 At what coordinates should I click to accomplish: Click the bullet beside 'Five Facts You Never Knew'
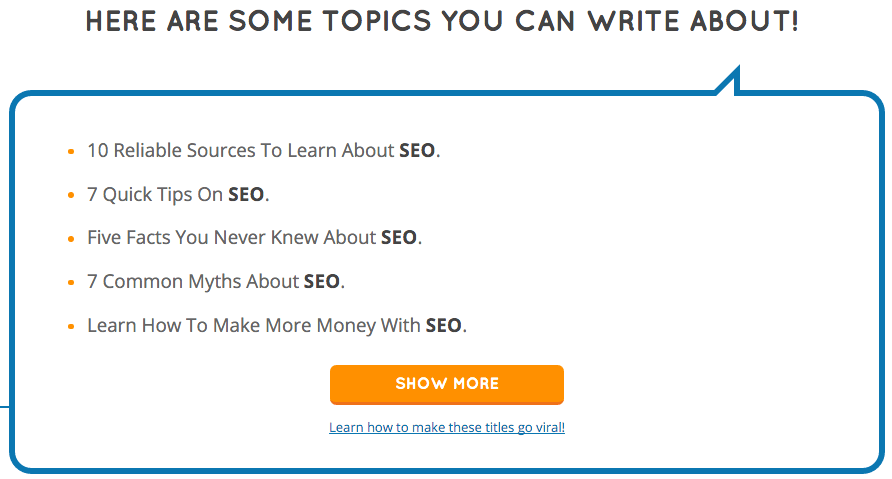(70, 239)
